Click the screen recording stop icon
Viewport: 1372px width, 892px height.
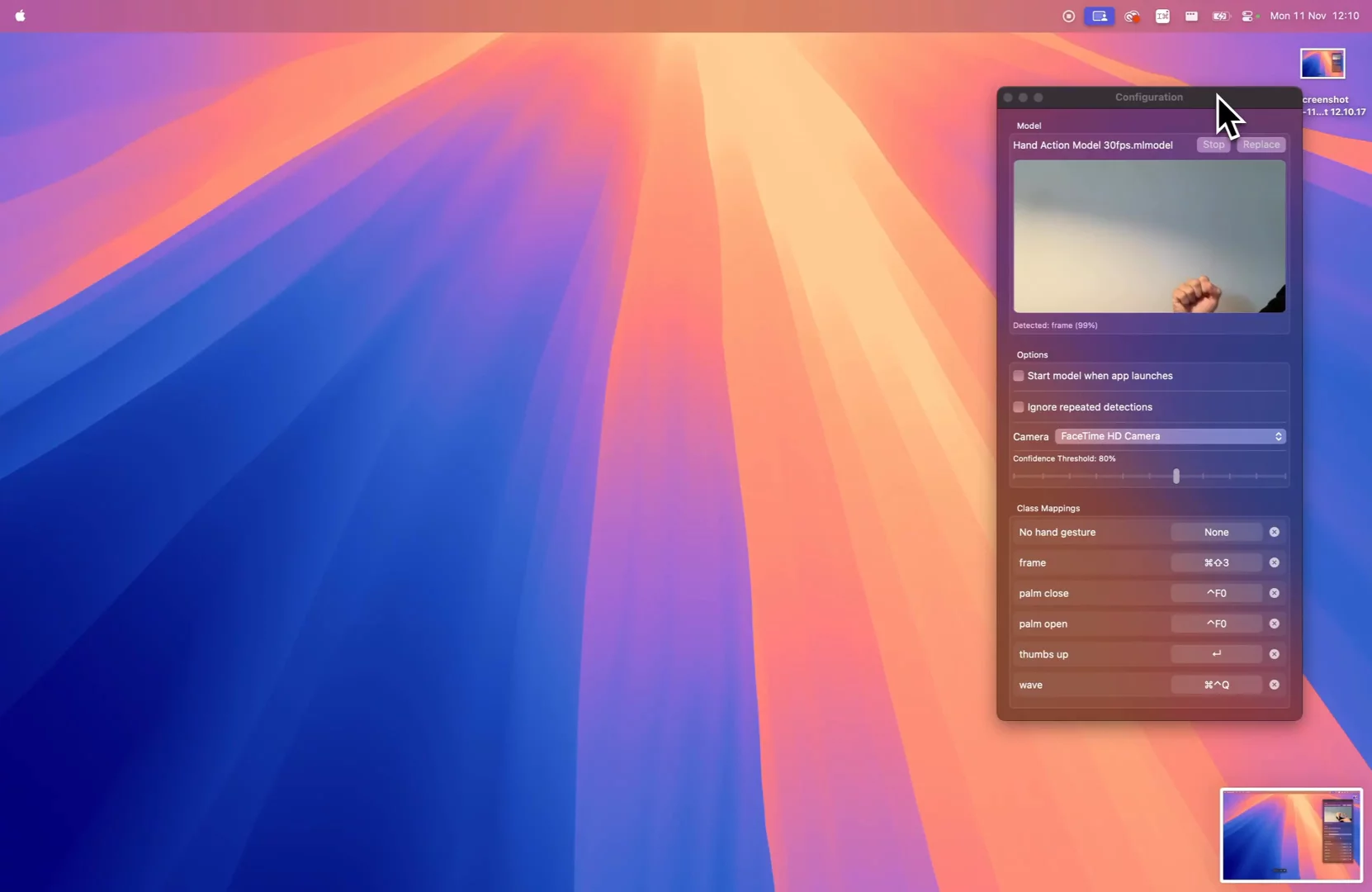pos(1067,16)
